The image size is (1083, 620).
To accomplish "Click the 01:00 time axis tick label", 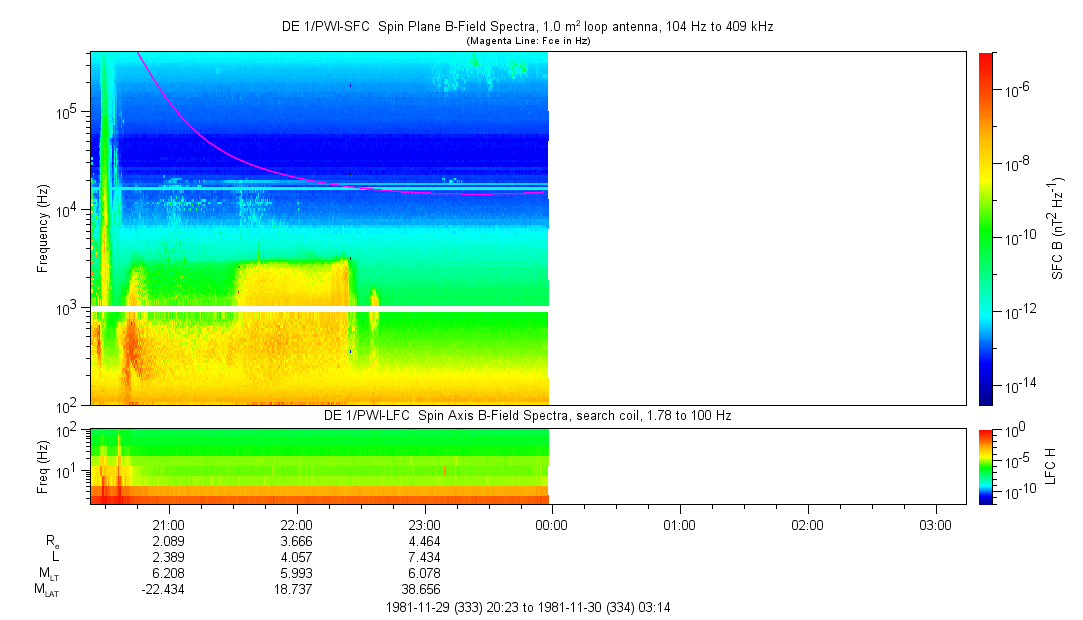I will click(679, 525).
